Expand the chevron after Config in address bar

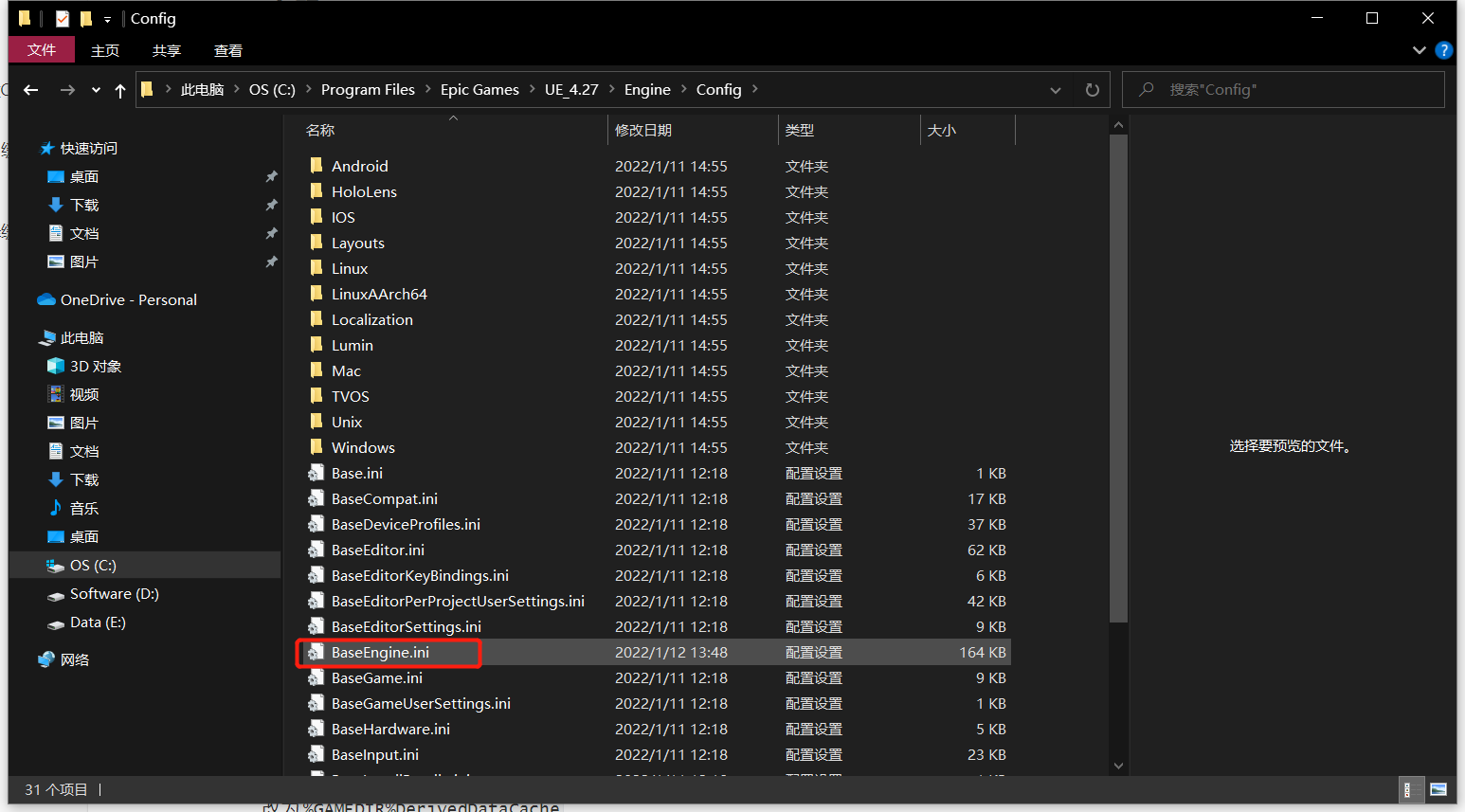pos(755,89)
